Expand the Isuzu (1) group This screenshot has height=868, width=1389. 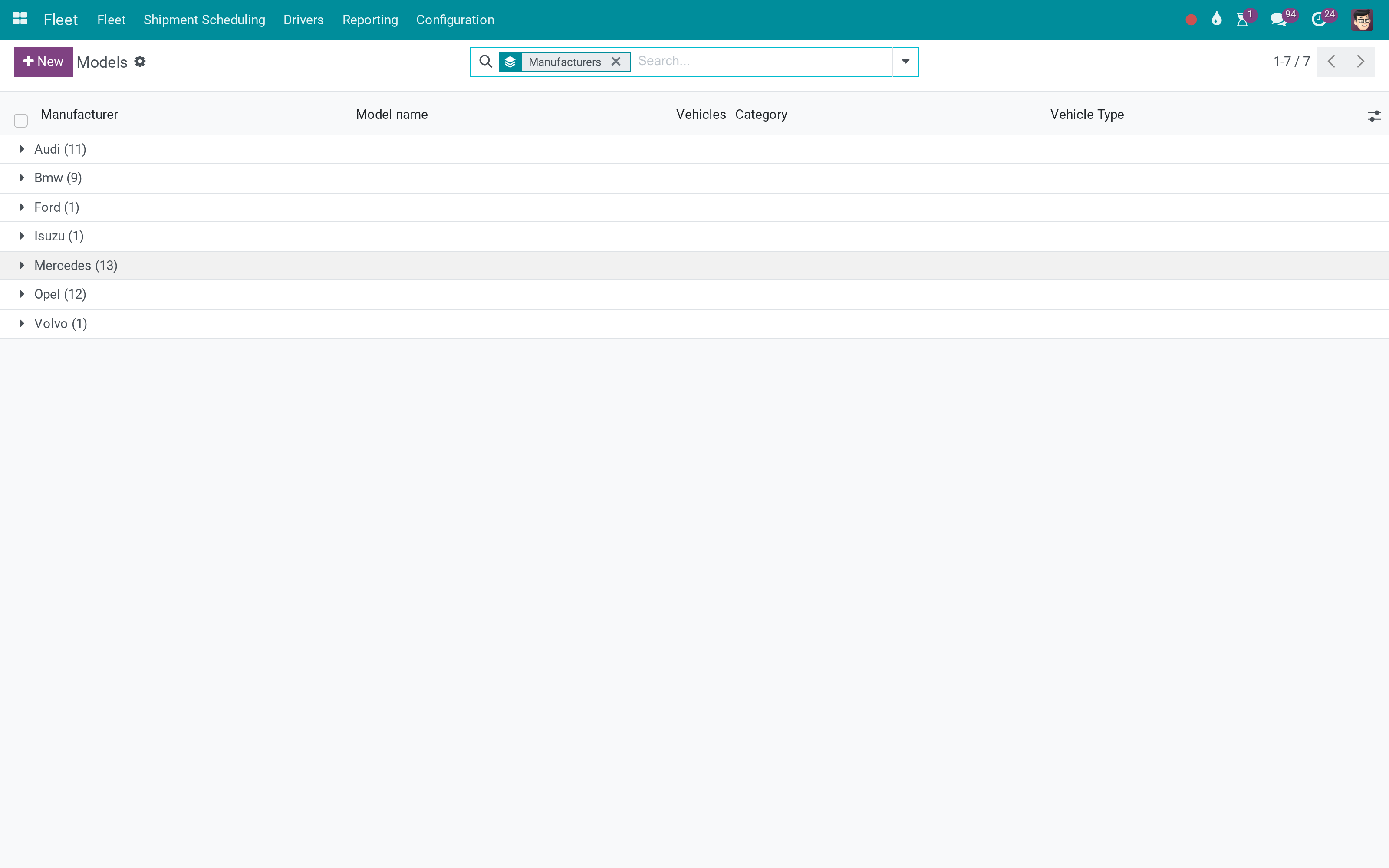point(694,236)
